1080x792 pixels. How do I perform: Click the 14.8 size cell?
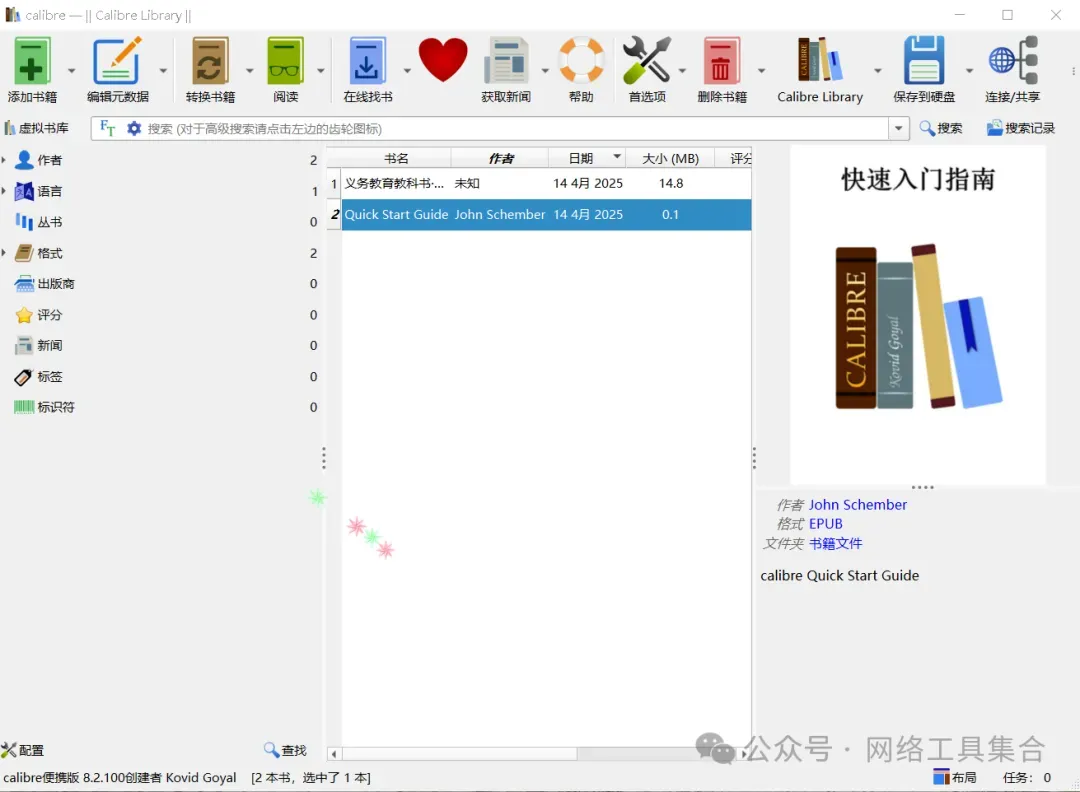point(671,183)
